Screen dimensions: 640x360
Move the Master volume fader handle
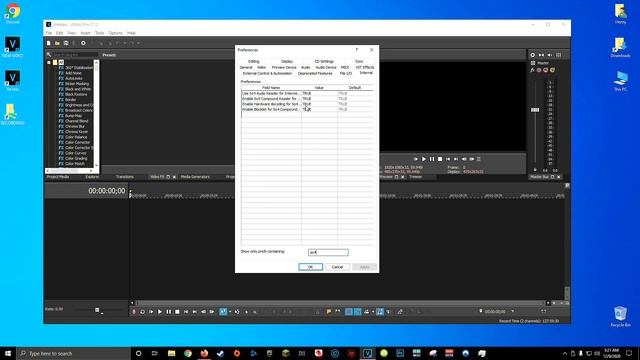535,110
